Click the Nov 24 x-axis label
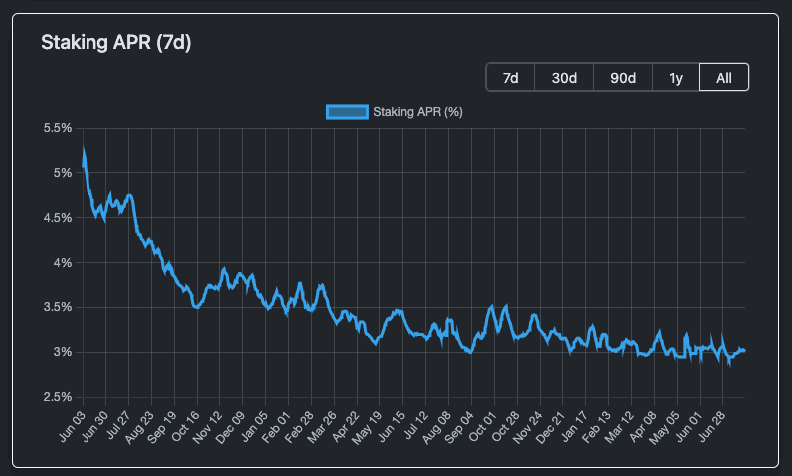 (527, 427)
